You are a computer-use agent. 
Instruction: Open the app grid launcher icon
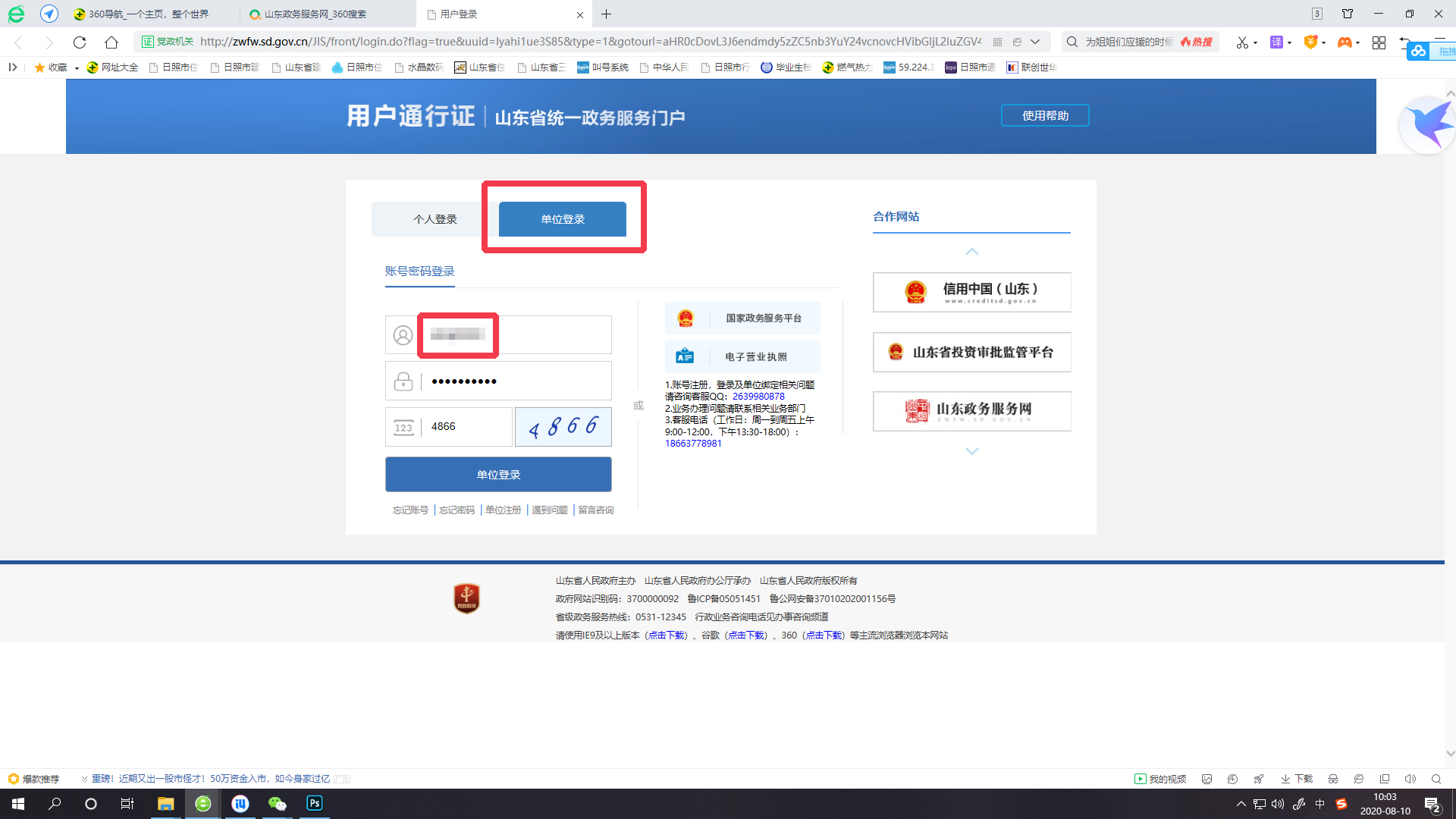coord(1379,42)
